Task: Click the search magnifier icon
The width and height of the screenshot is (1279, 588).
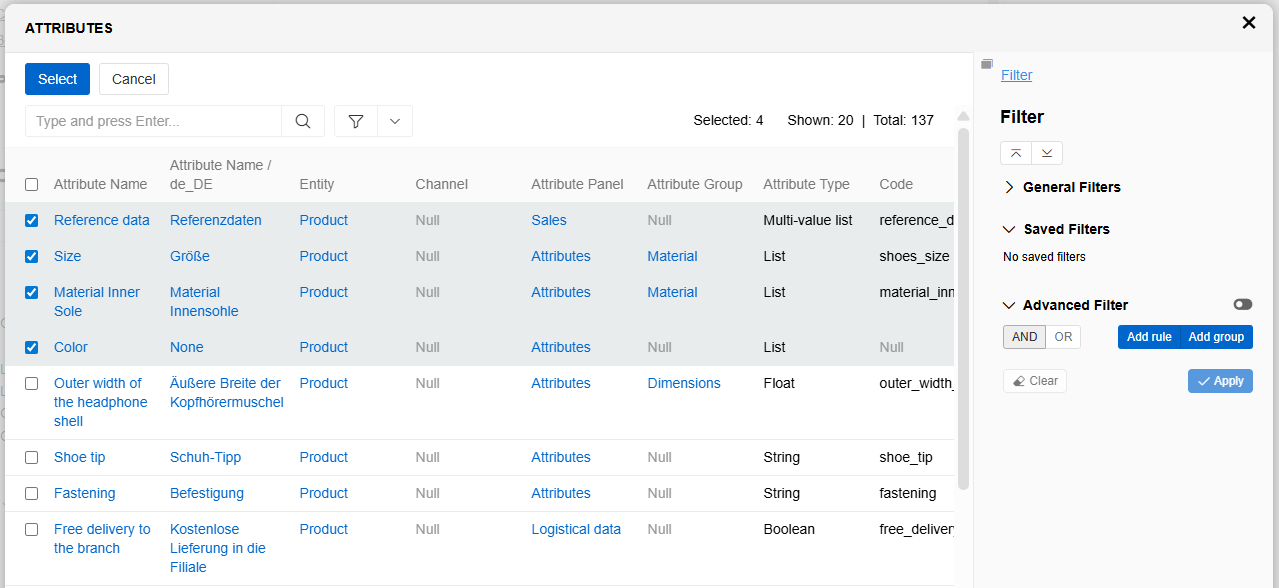Action: (303, 121)
